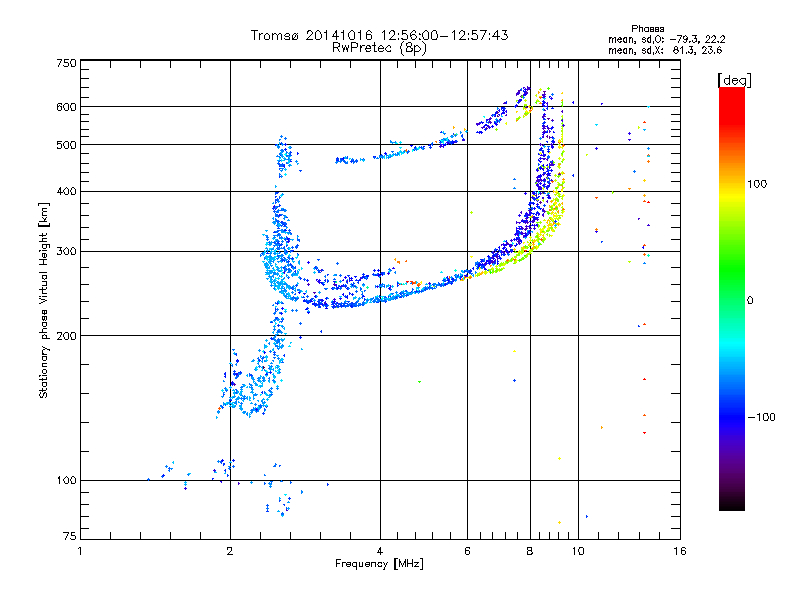Click the y-axis tick label '500'
Viewport: 800px width, 600px height.
click(66, 145)
